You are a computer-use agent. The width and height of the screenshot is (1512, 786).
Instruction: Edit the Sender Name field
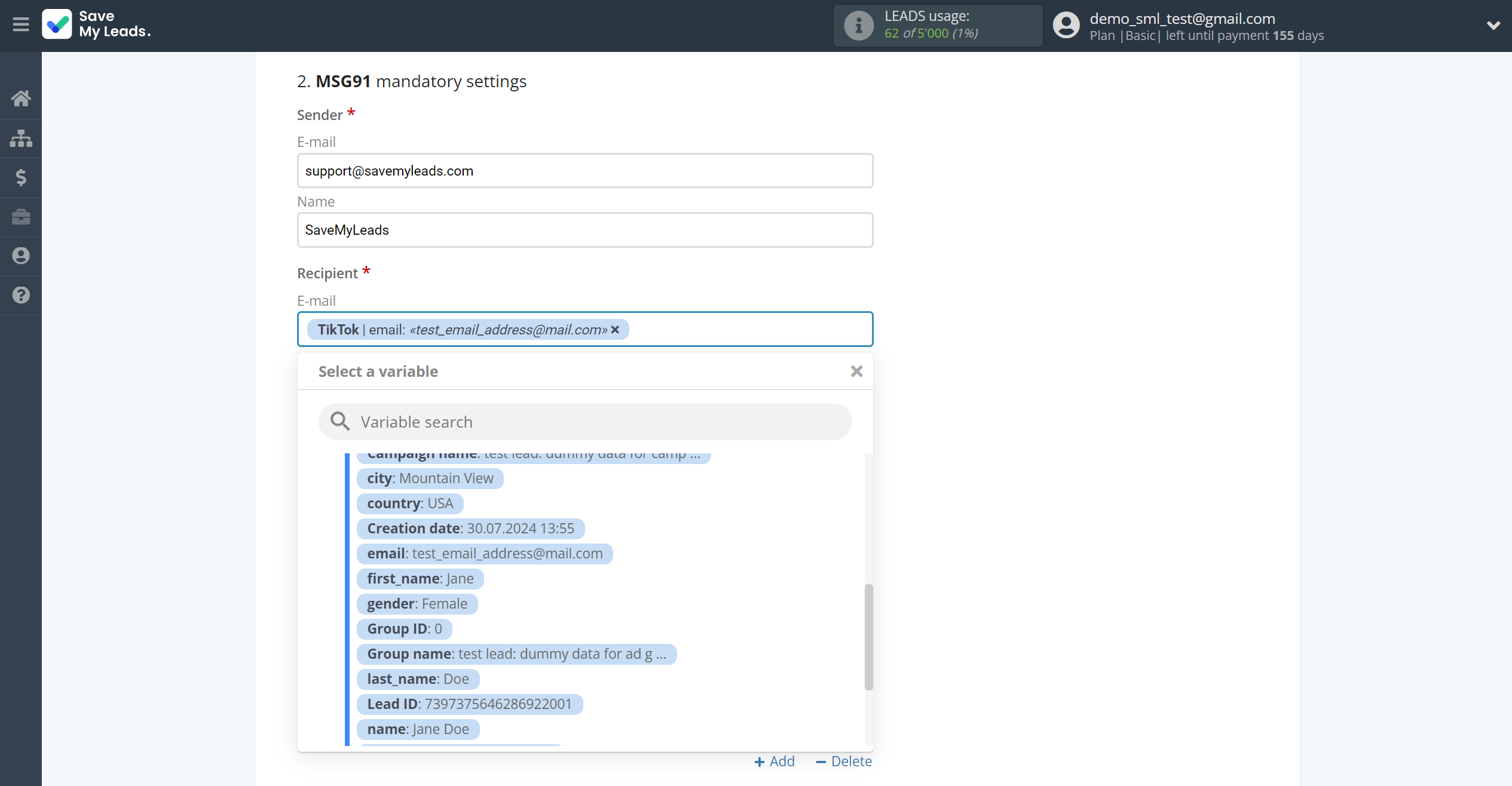pyautogui.click(x=585, y=230)
